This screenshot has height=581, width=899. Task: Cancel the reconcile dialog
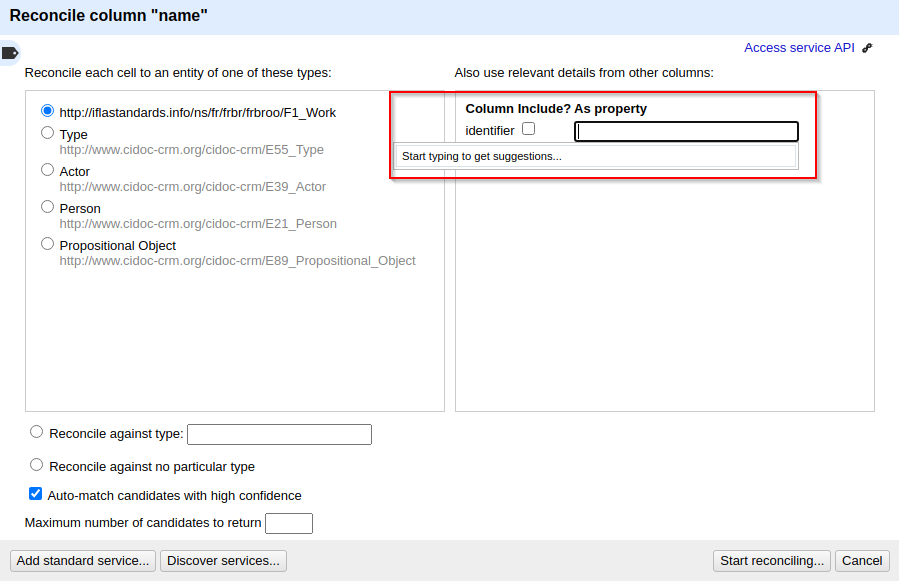pyautogui.click(x=861, y=560)
